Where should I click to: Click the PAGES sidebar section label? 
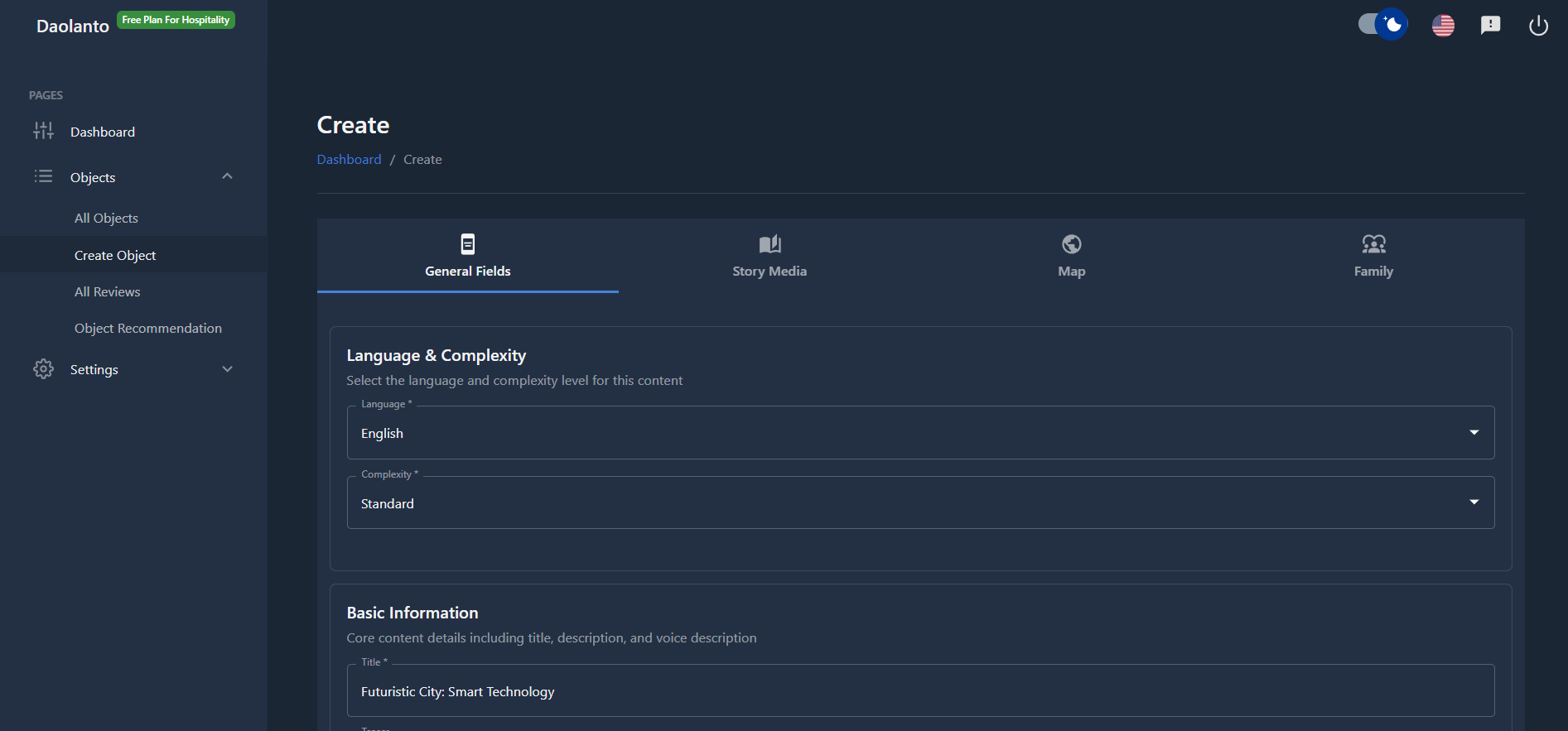point(46,95)
